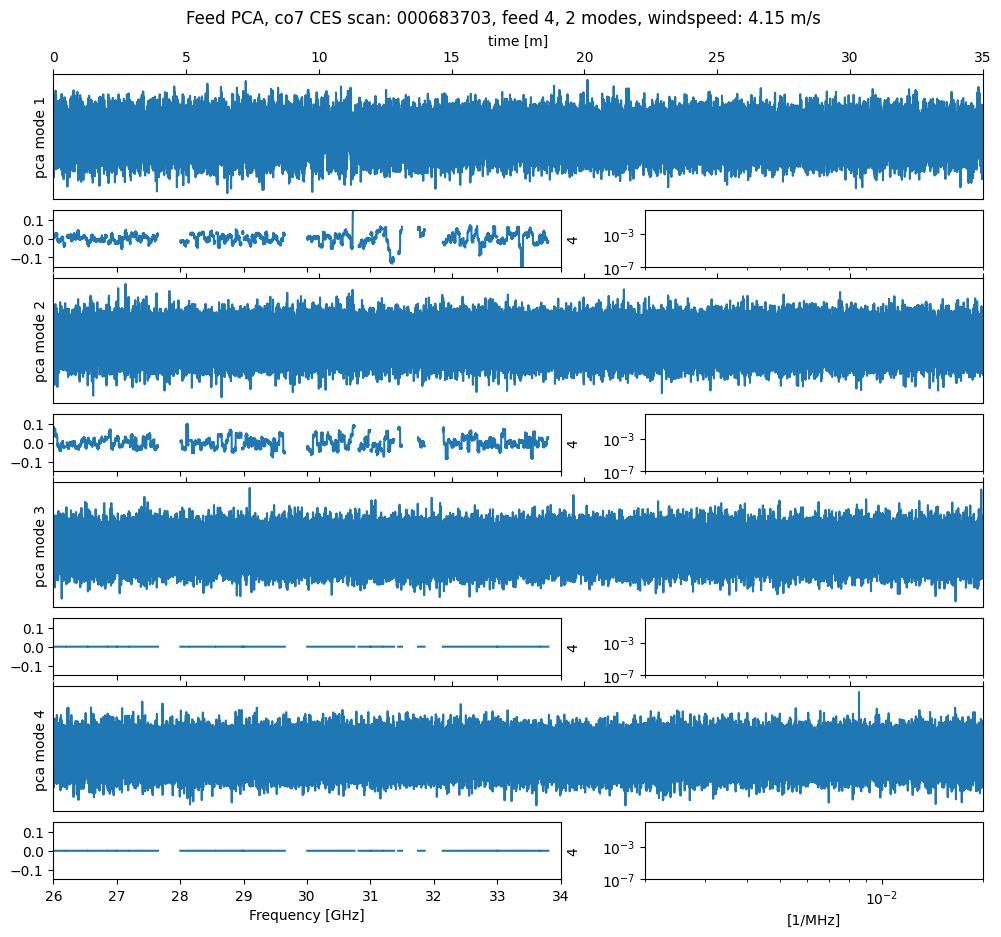Image resolution: width=1001 pixels, height=937 pixels.
Task: Click the '[1/MHz]' axis label
Action: click(x=813, y=920)
